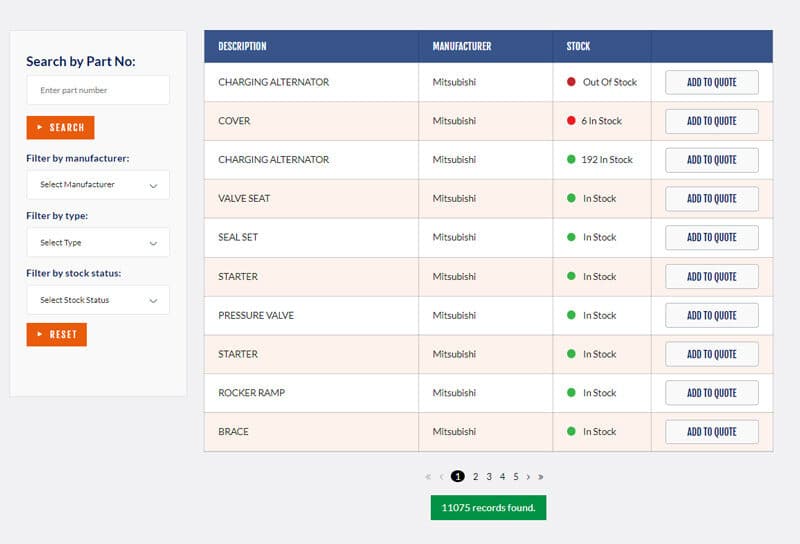This screenshot has height=544, width=800.
Task: Focus the Enter part number field
Action: (x=98, y=90)
